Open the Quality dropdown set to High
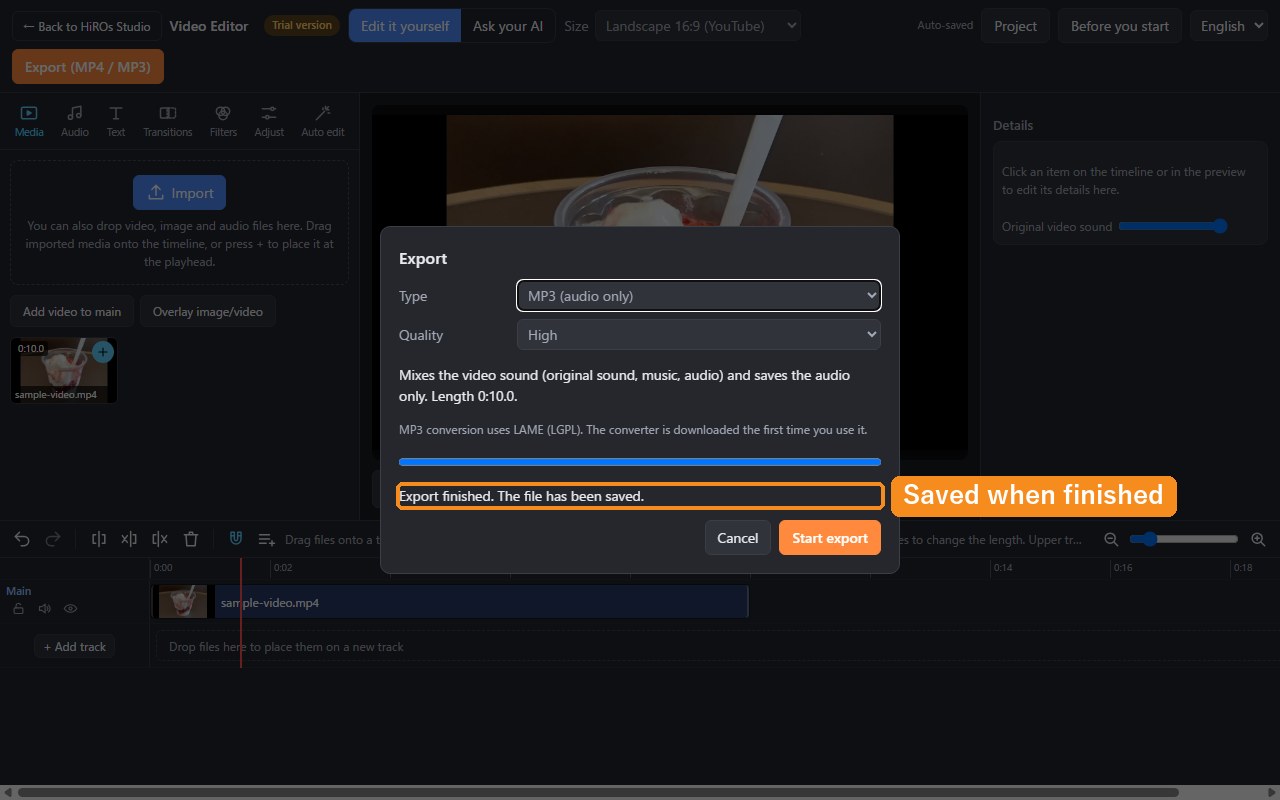Viewport: 1280px width, 800px height. click(699, 335)
